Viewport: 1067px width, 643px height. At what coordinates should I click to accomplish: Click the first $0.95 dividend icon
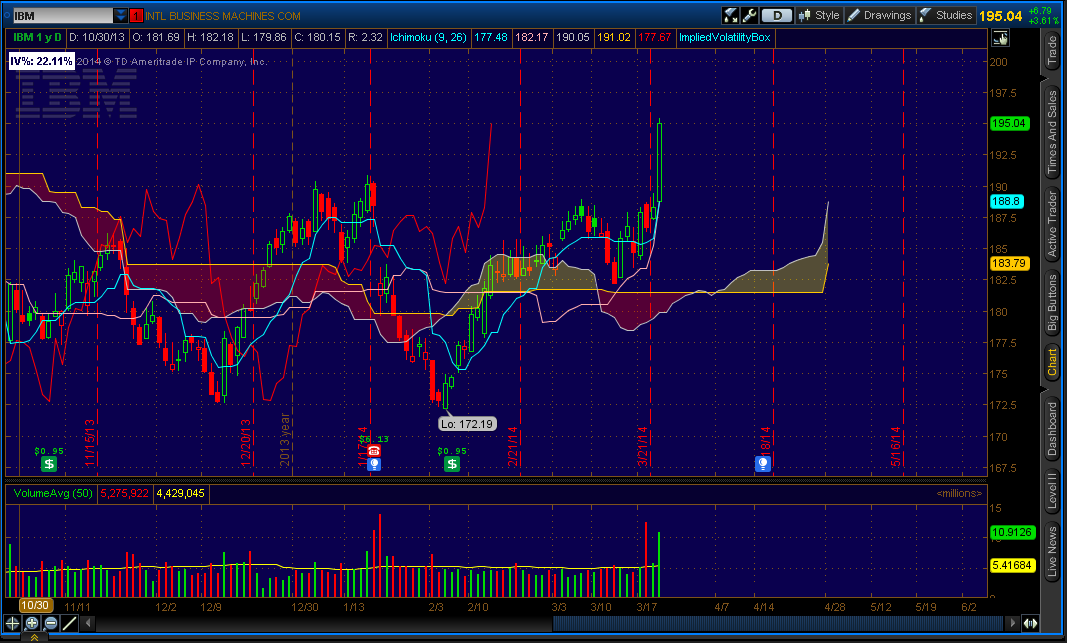click(49, 464)
